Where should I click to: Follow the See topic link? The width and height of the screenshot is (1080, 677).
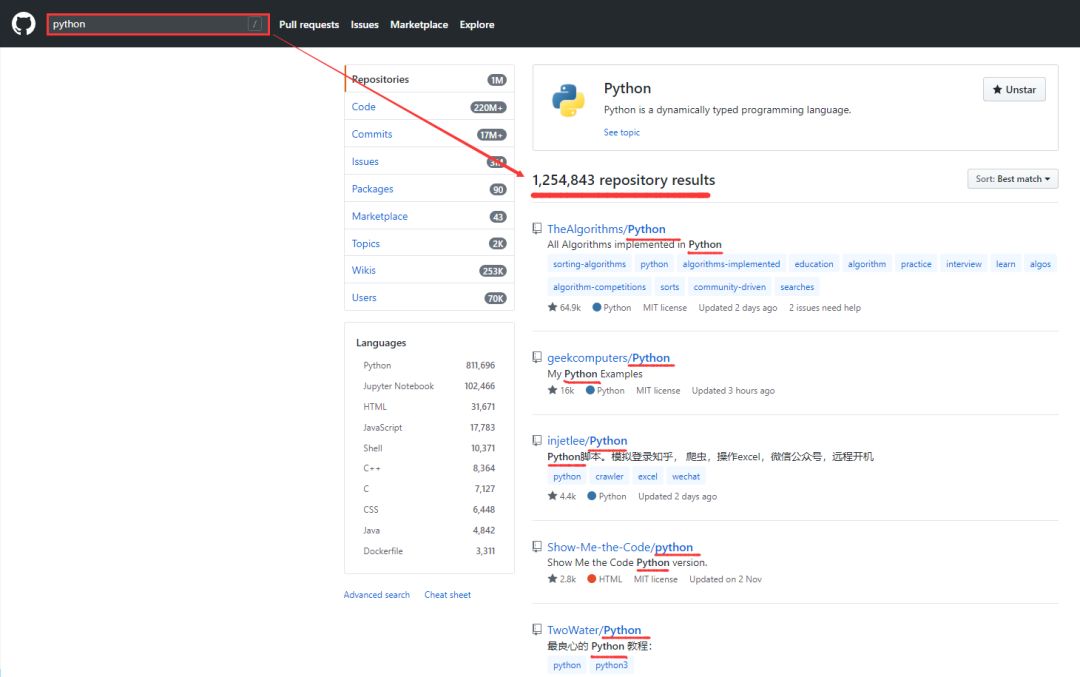621,132
